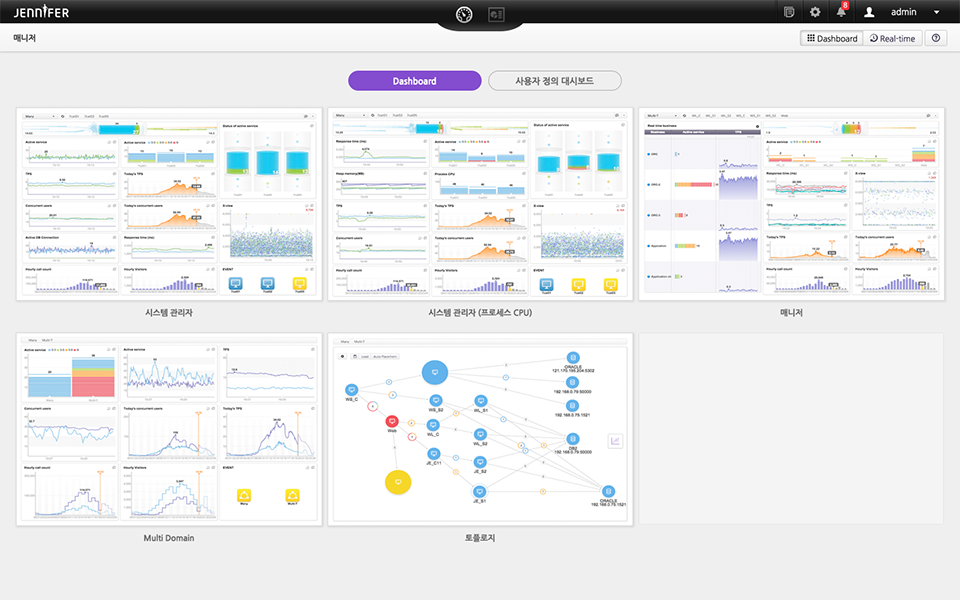
Task: Select the red Web node in topology
Action: (392, 421)
